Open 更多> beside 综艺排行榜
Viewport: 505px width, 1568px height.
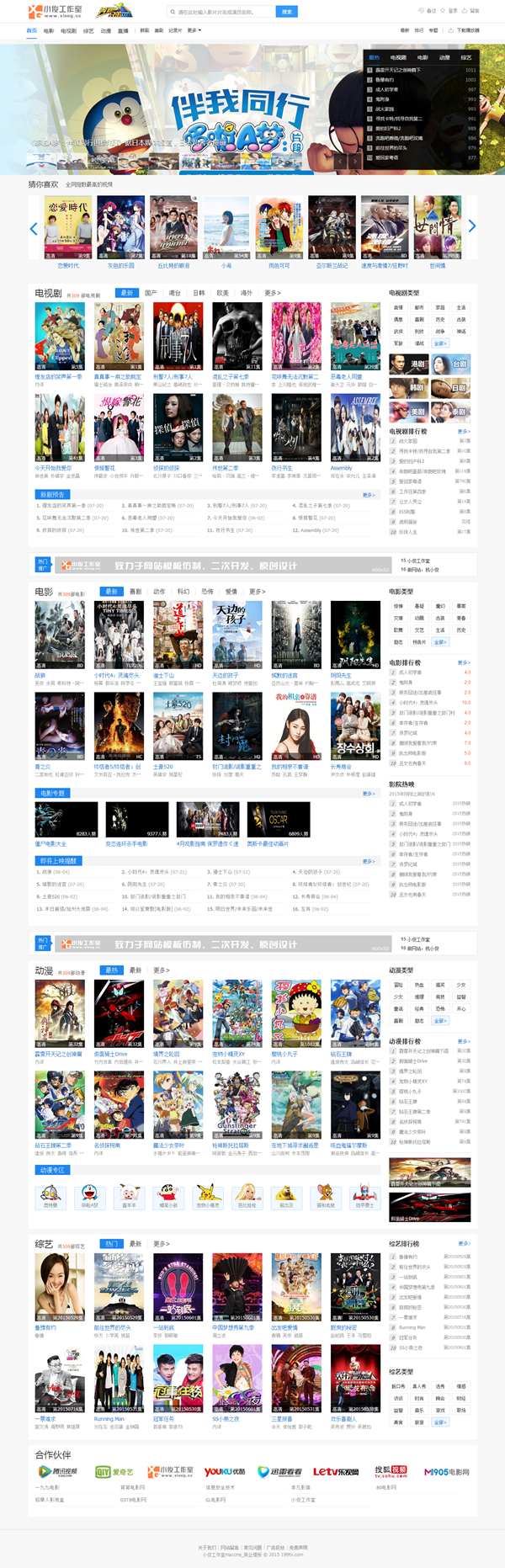click(x=465, y=1243)
